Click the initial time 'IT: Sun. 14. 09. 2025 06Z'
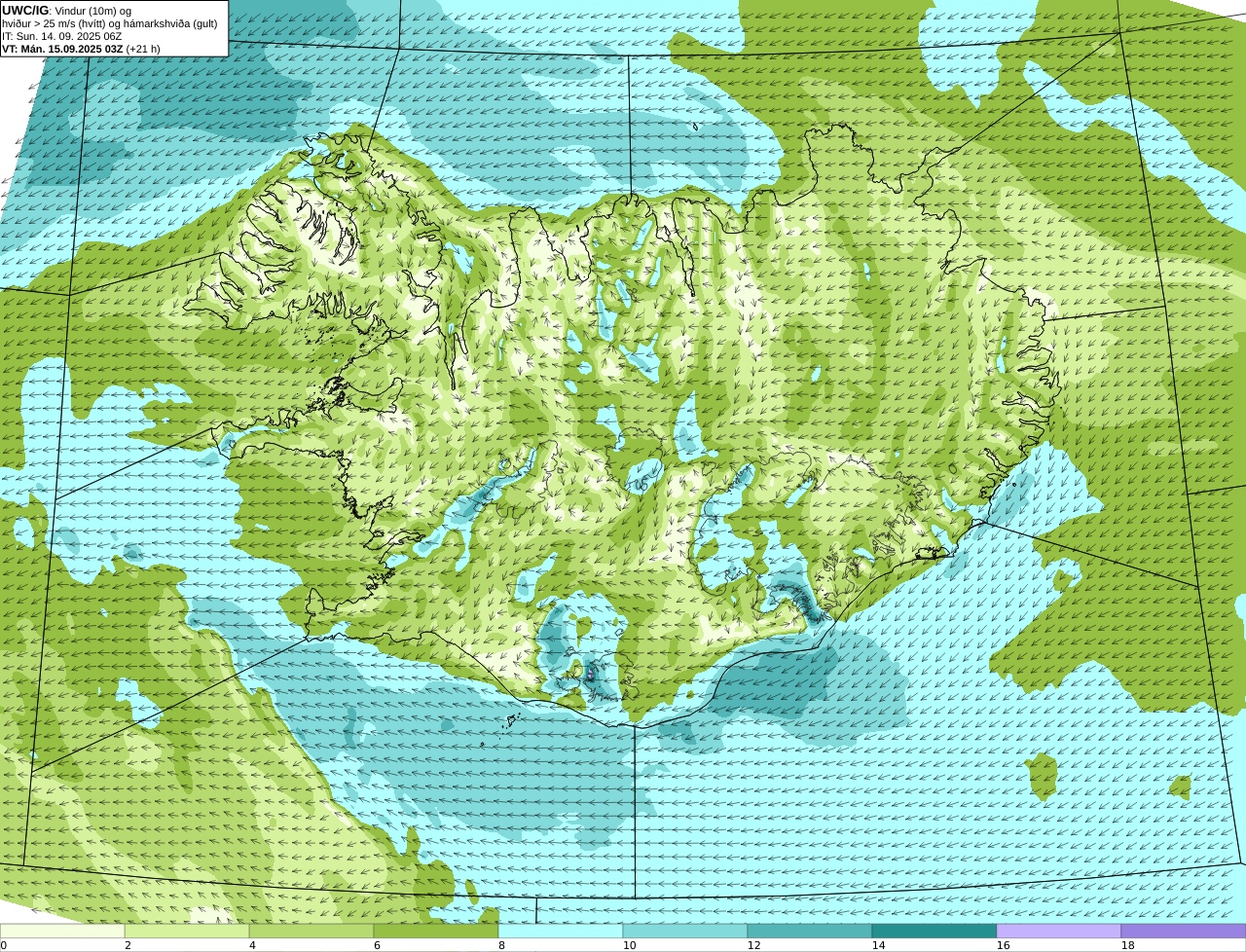1246x952 pixels. tap(62, 36)
